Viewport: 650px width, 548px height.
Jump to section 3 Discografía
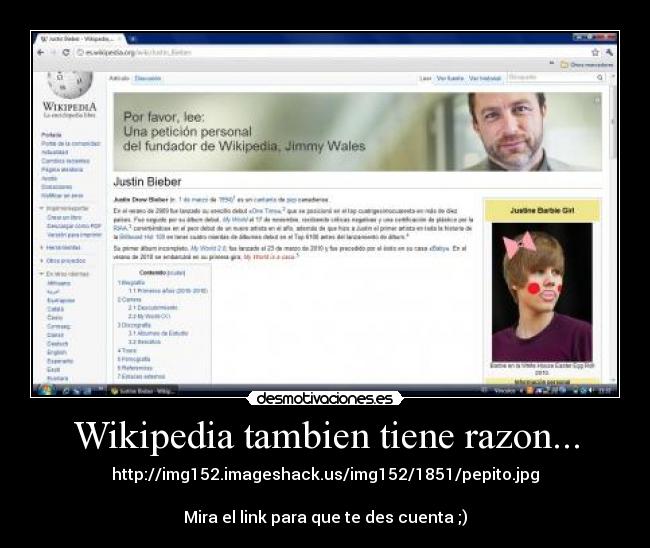pyautogui.click(x=134, y=325)
